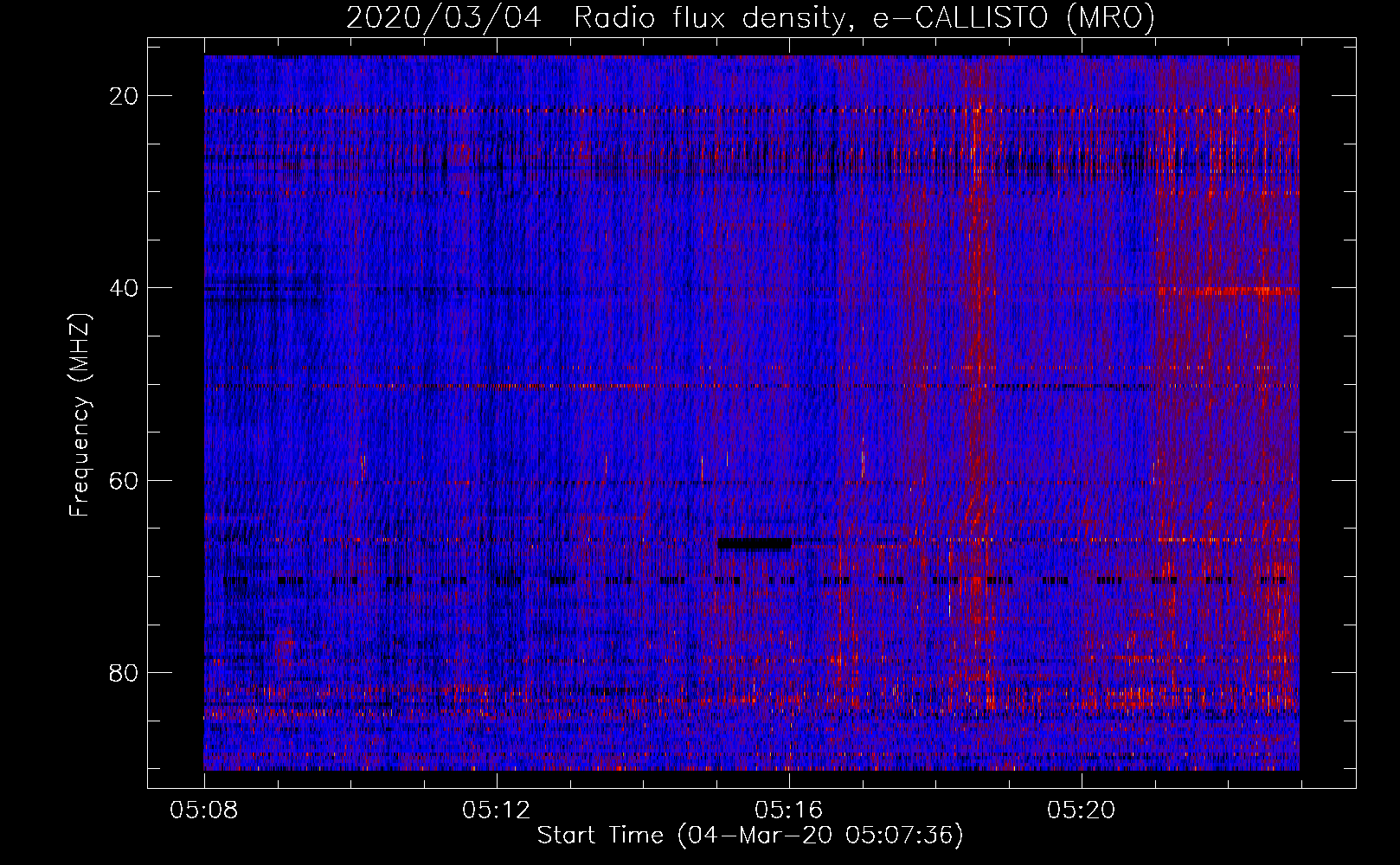Click the "Start Time (04-Mar-20 05:07:36)" axis label
1400x865 pixels.
pyautogui.click(x=750, y=836)
